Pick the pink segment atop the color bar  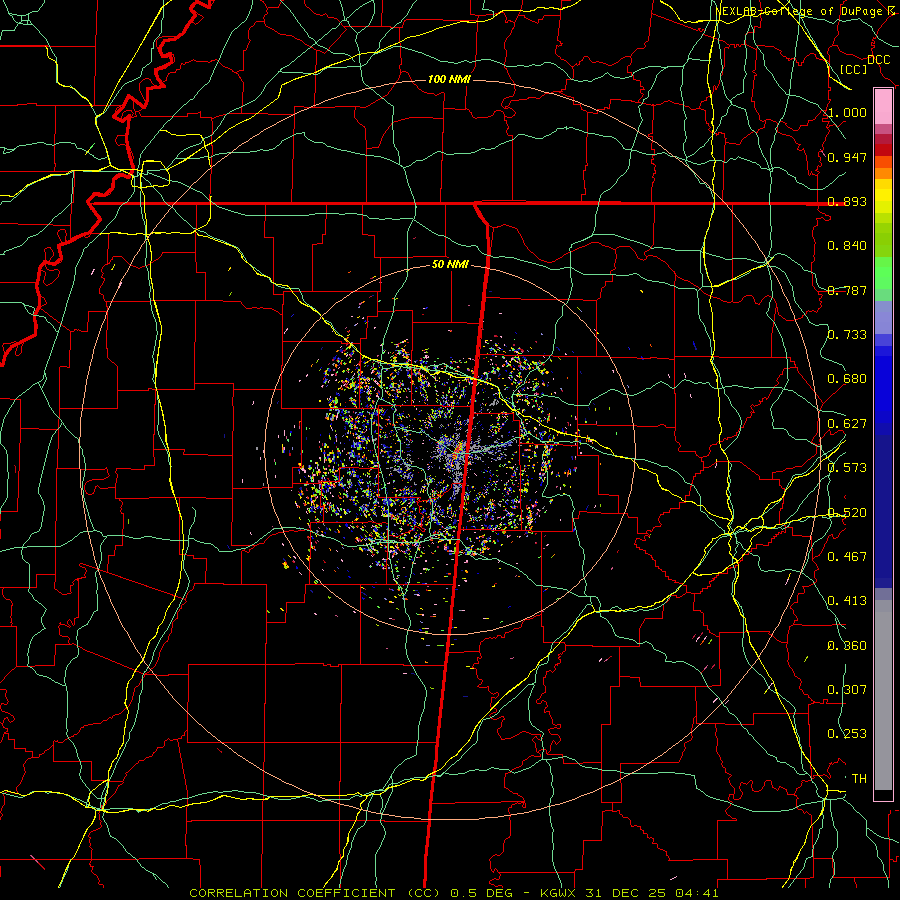click(883, 106)
